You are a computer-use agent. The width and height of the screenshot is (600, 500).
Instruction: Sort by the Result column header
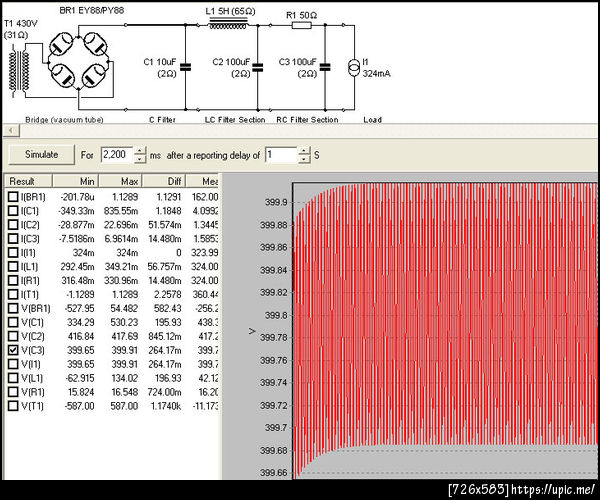28,181
